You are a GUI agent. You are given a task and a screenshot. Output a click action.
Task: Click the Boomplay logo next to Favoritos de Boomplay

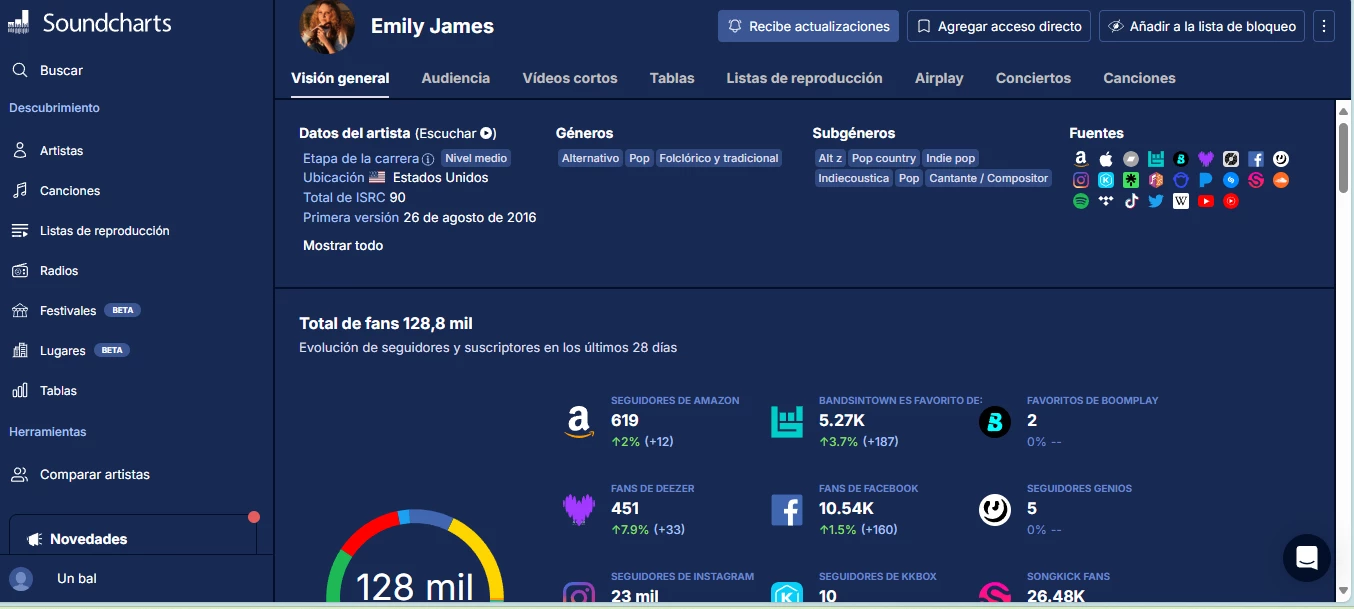click(x=995, y=422)
